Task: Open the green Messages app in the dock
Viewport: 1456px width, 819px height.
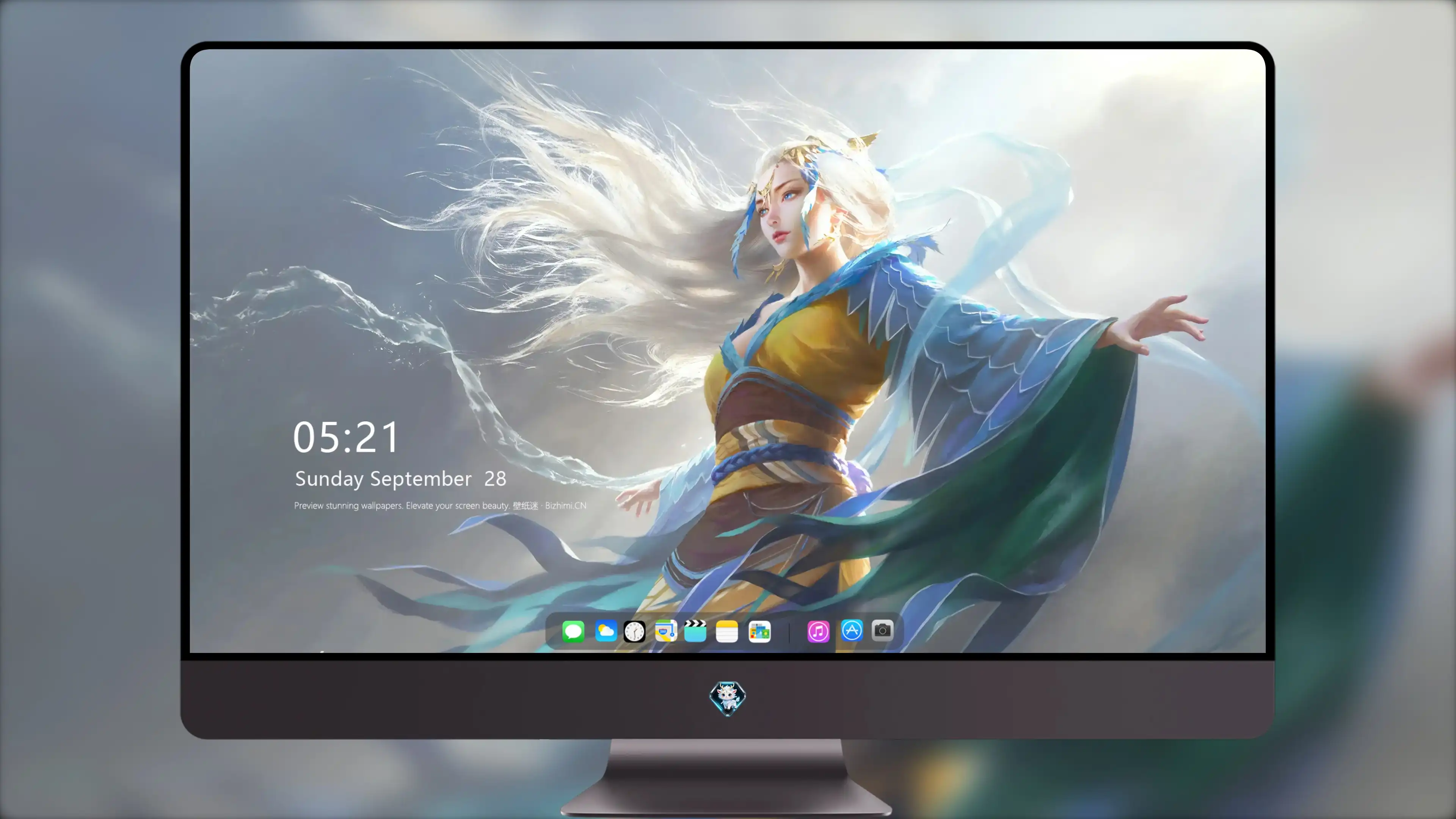Action: click(x=573, y=631)
